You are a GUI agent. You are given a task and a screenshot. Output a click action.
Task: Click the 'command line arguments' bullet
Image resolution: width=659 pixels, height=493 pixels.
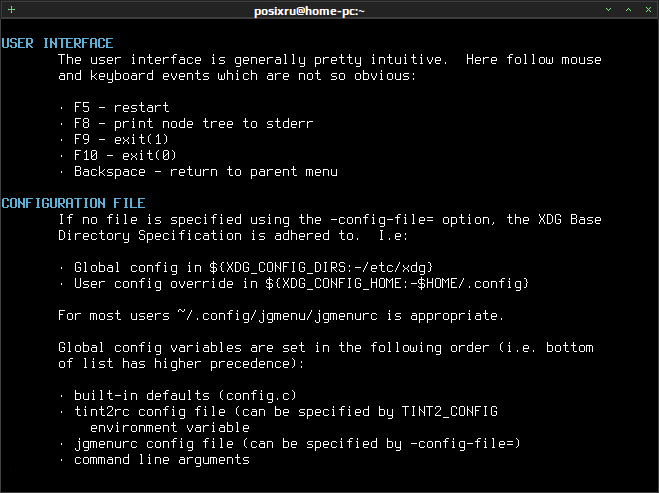click(x=162, y=460)
